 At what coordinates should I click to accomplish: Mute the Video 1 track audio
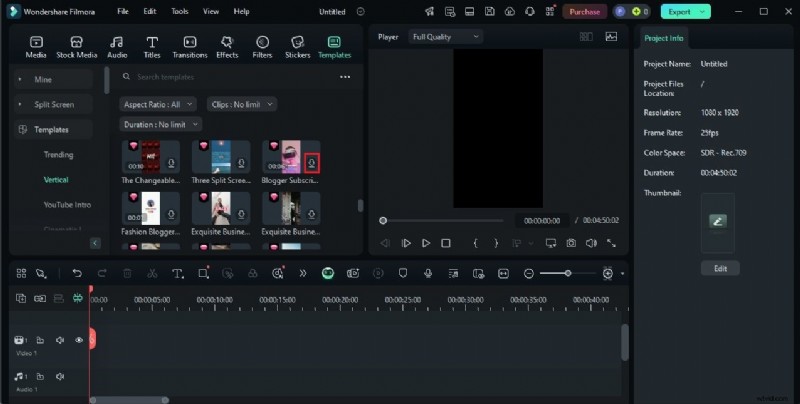(x=61, y=340)
